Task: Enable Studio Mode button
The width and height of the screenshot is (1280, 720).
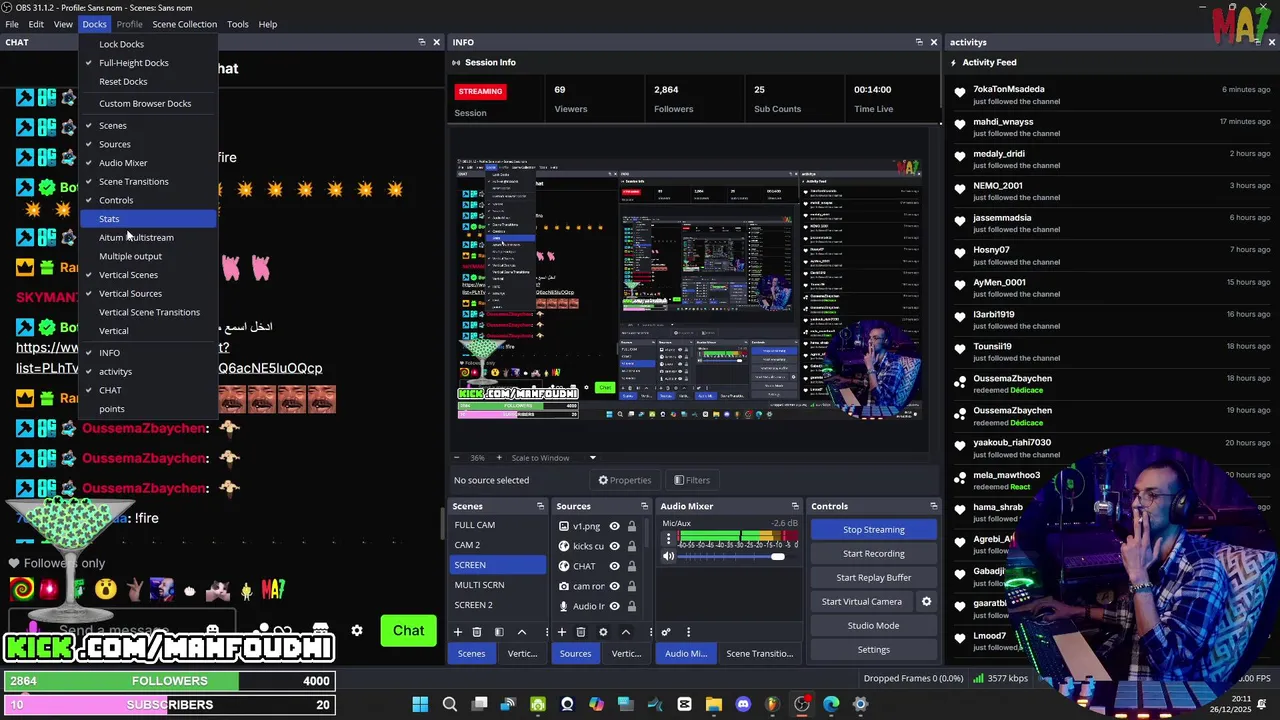Action: tap(874, 625)
